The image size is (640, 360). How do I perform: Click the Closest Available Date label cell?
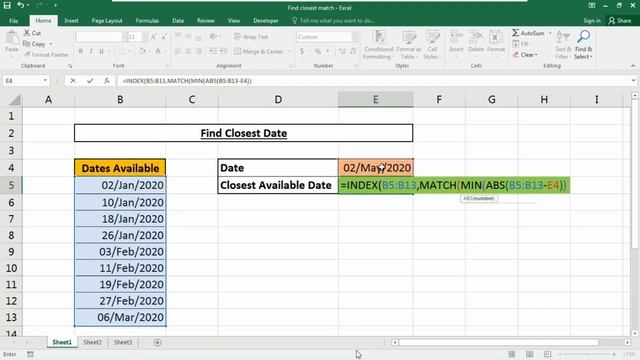click(278, 185)
